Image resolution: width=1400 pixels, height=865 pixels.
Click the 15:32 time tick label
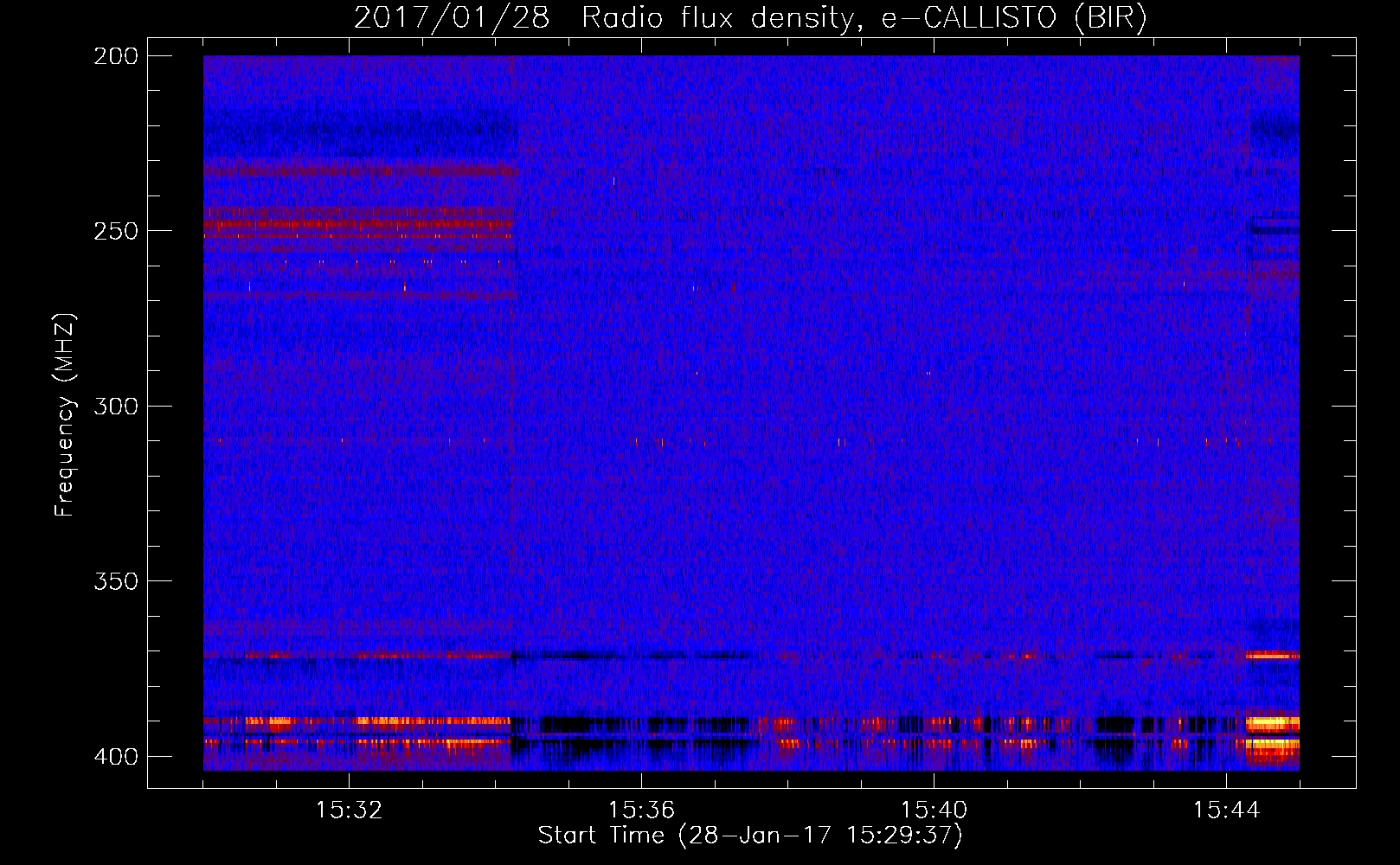[349, 811]
